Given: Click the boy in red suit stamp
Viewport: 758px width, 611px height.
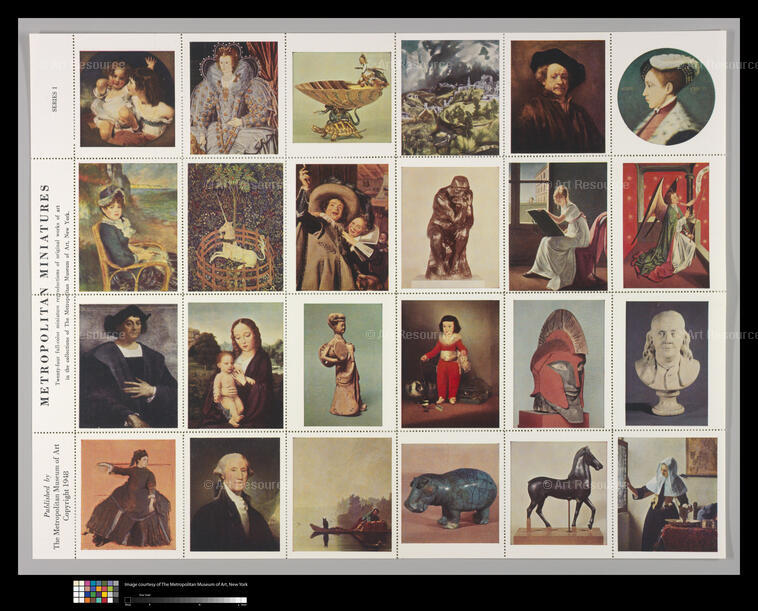Looking at the screenshot, I should click(450, 364).
